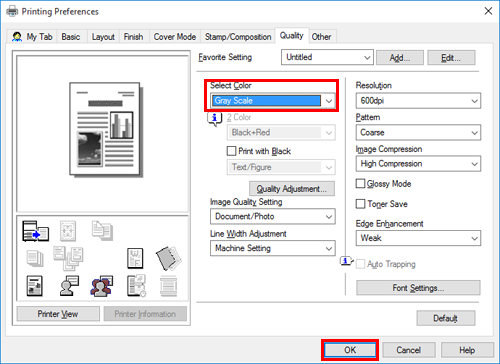Open the Pattern dropdown showing Coarse
Viewport: 500px width, 364px height.
(x=418, y=133)
